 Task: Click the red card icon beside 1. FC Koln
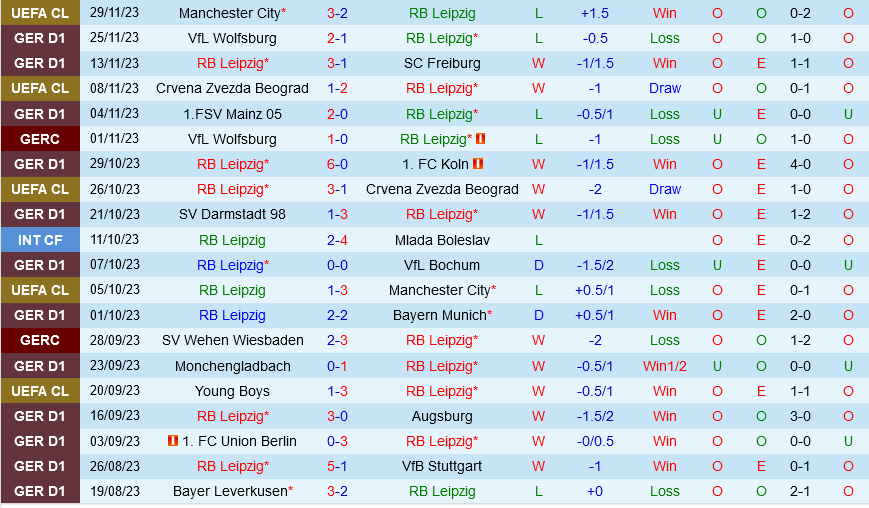coord(478,164)
